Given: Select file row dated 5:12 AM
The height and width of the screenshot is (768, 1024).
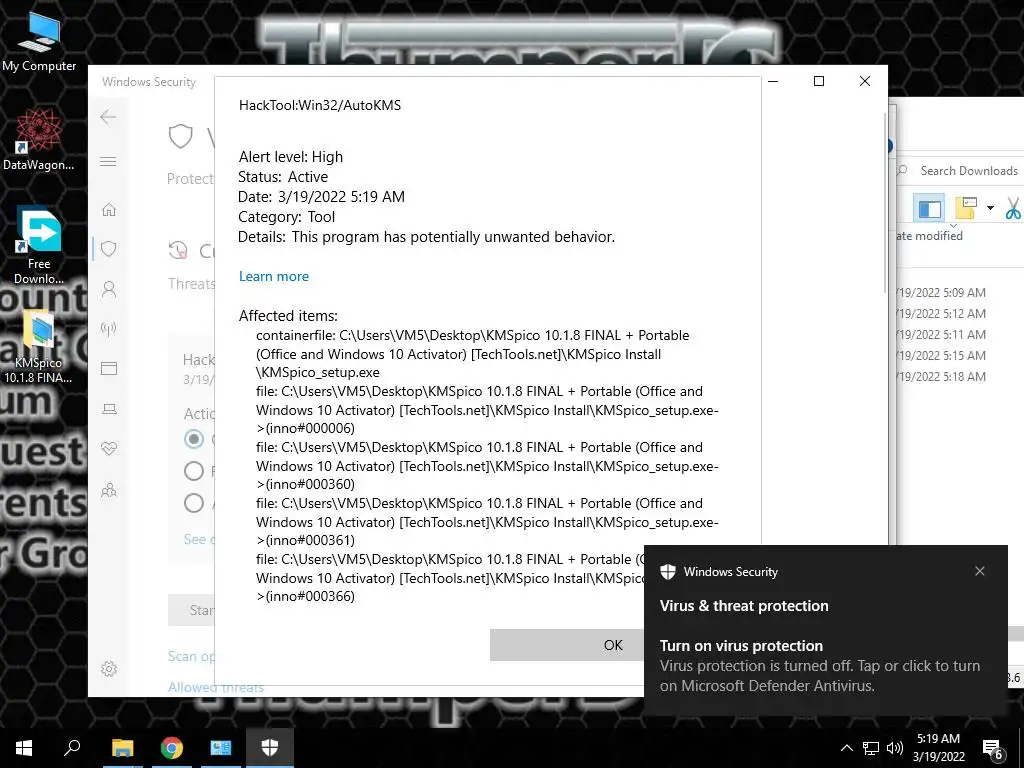Looking at the screenshot, I should (x=941, y=313).
